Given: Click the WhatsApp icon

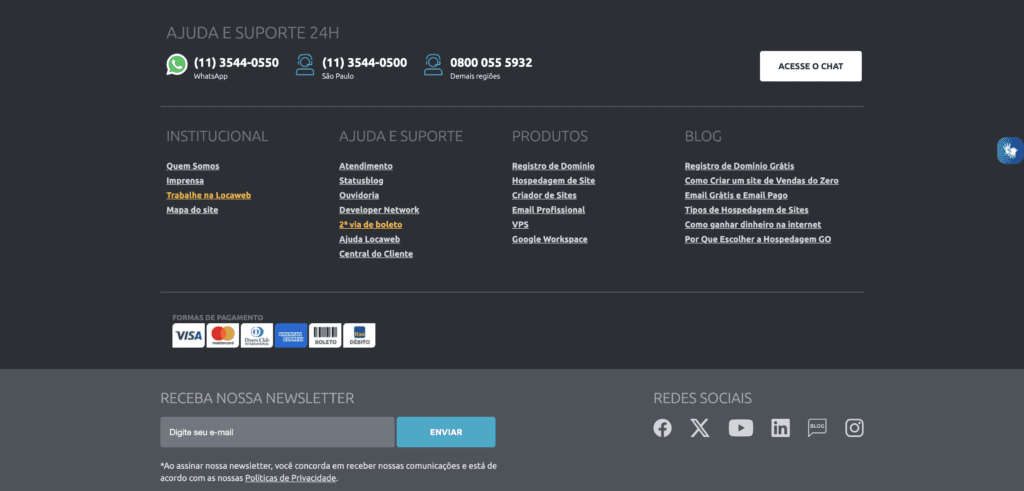Looking at the screenshot, I should [x=177, y=65].
